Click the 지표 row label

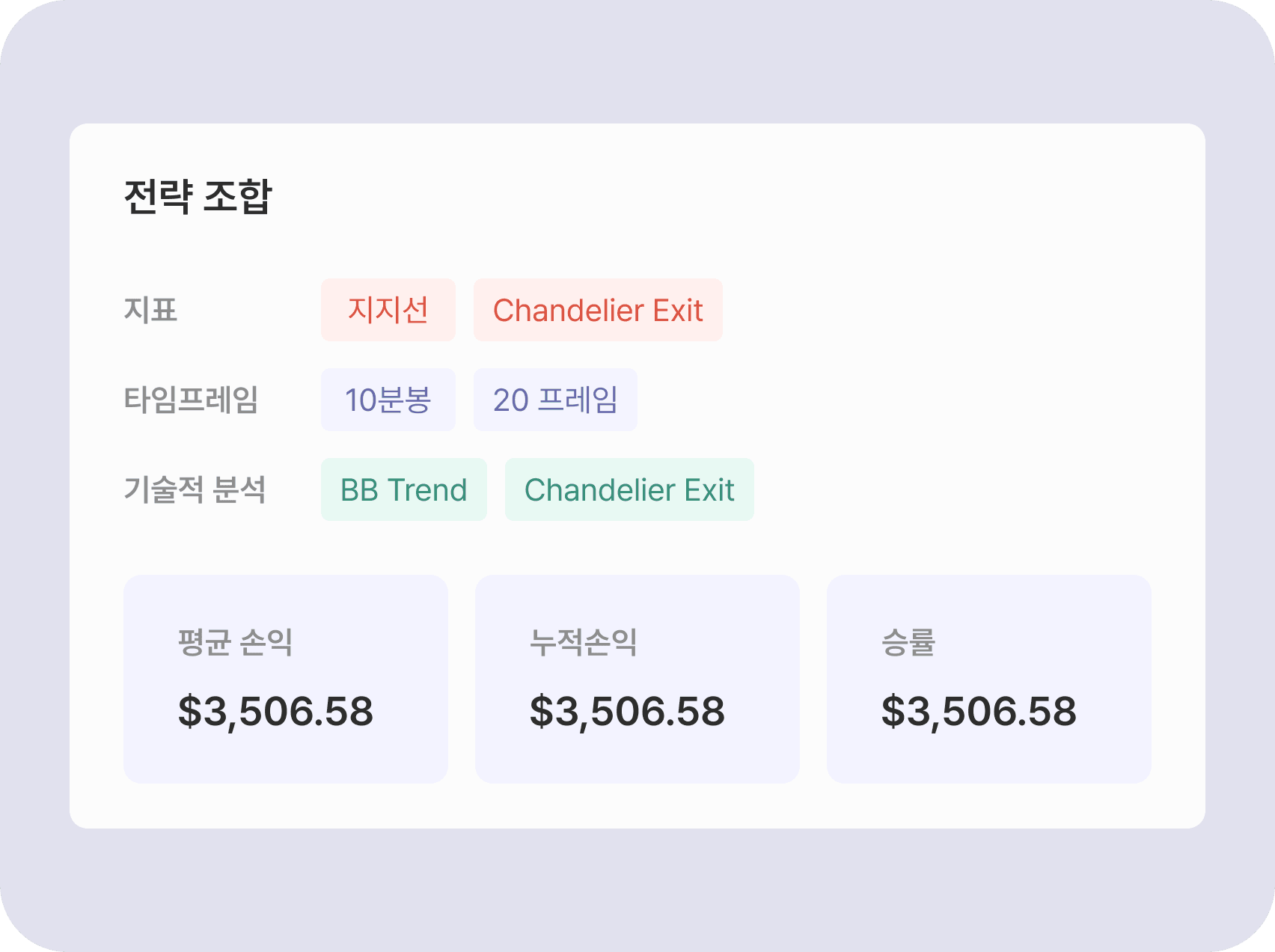pos(150,310)
